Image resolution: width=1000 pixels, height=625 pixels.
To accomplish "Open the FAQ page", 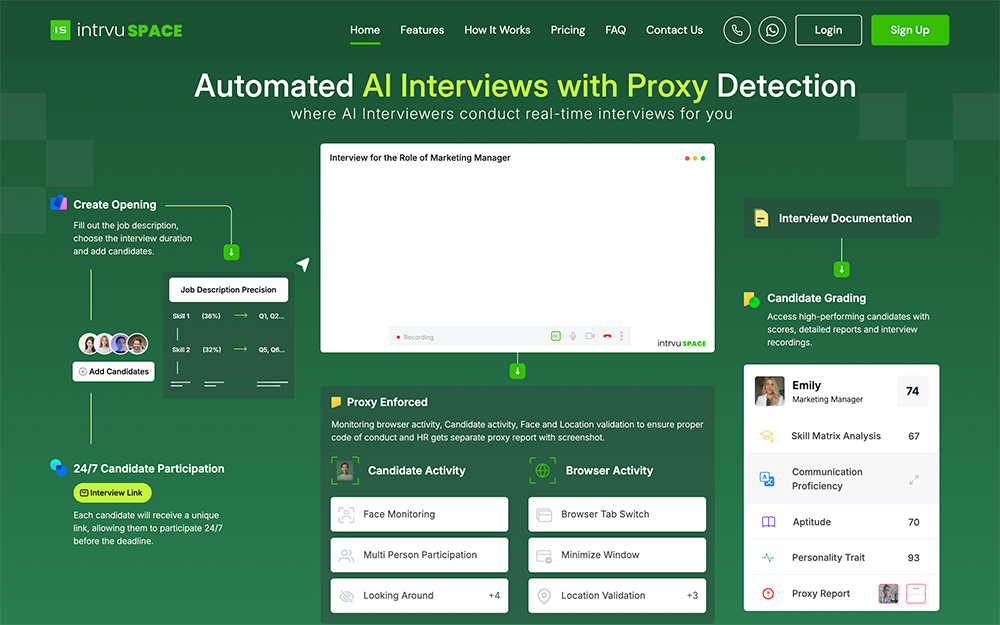I will 615,30.
